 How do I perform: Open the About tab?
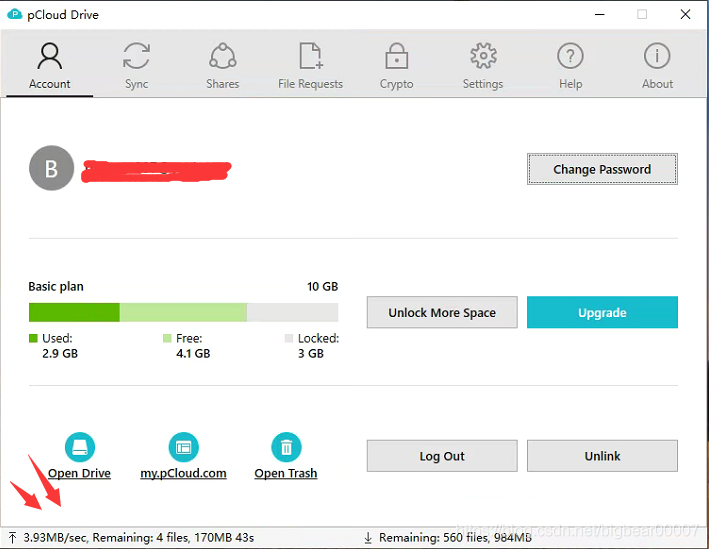click(x=657, y=66)
